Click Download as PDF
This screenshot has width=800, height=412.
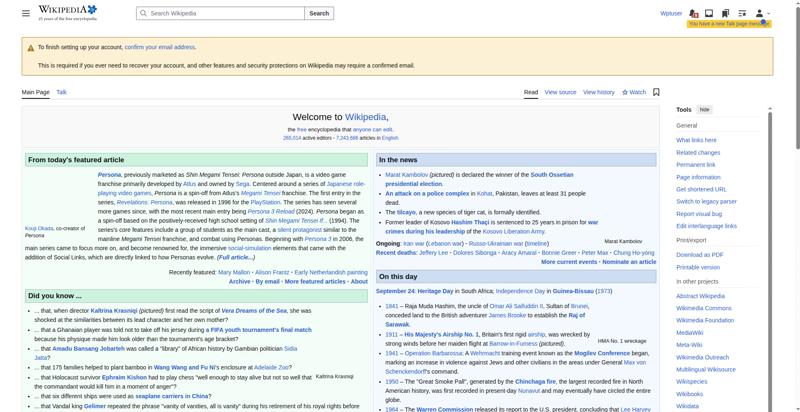coord(699,255)
